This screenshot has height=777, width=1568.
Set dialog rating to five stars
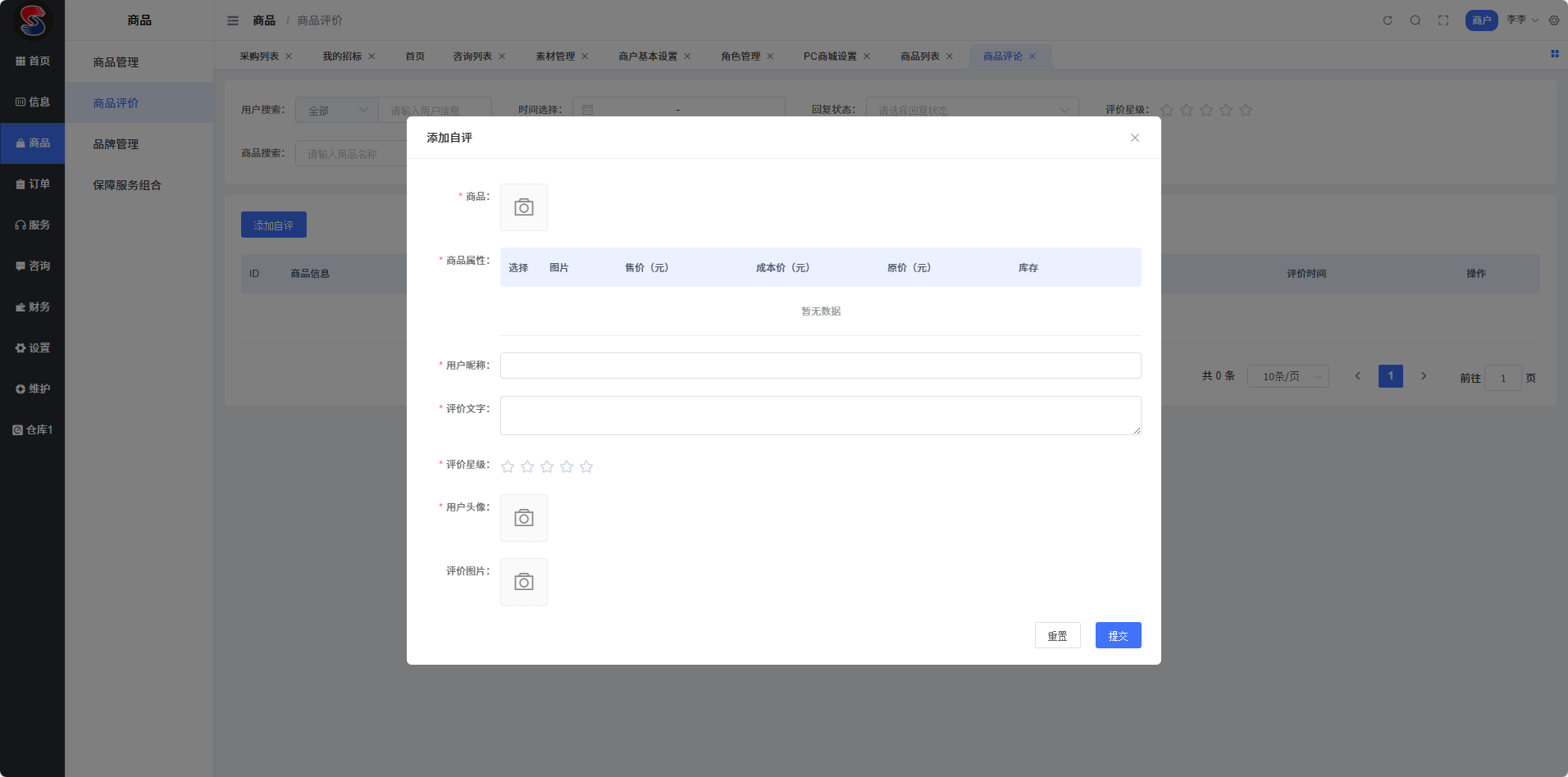[586, 466]
